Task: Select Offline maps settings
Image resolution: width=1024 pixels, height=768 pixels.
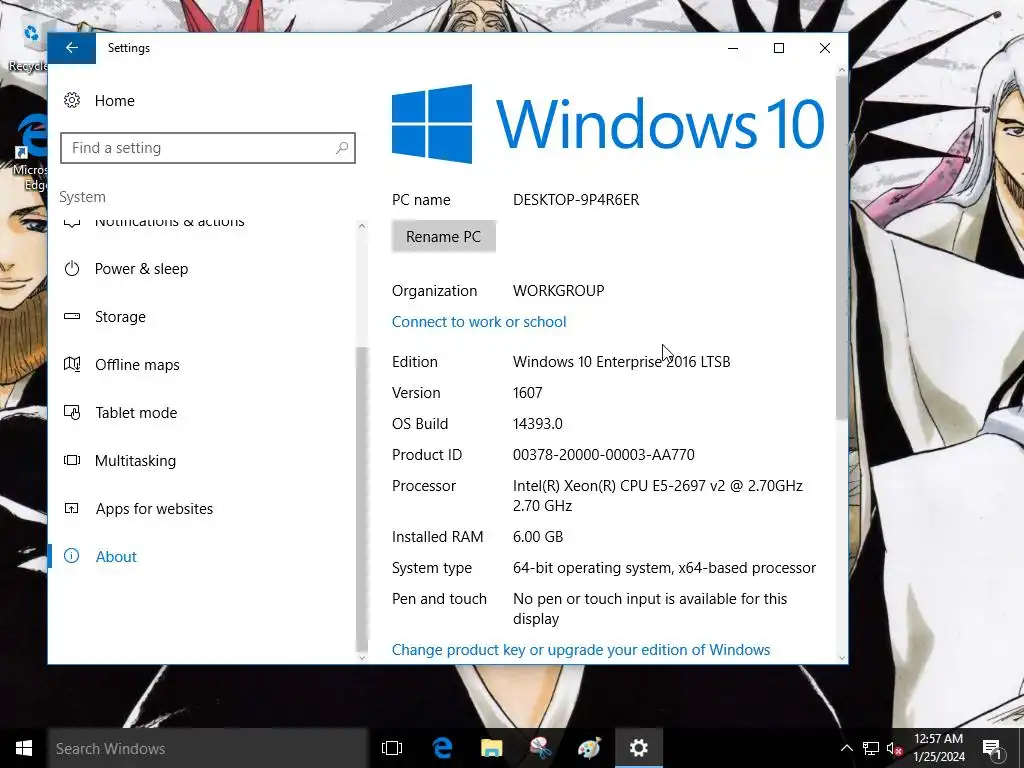Action: click(137, 364)
